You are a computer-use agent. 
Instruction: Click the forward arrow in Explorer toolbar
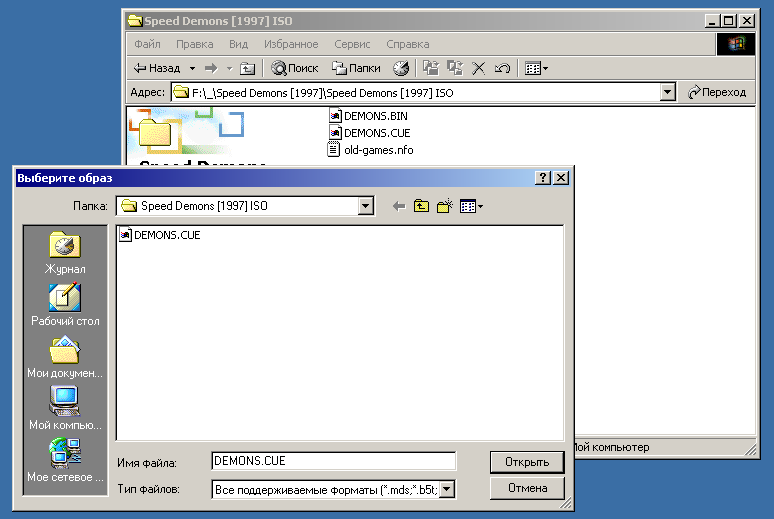211,68
